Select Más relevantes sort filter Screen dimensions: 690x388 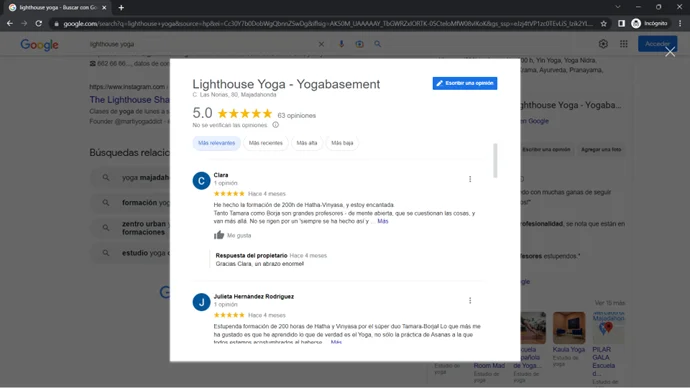pos(217,143)
